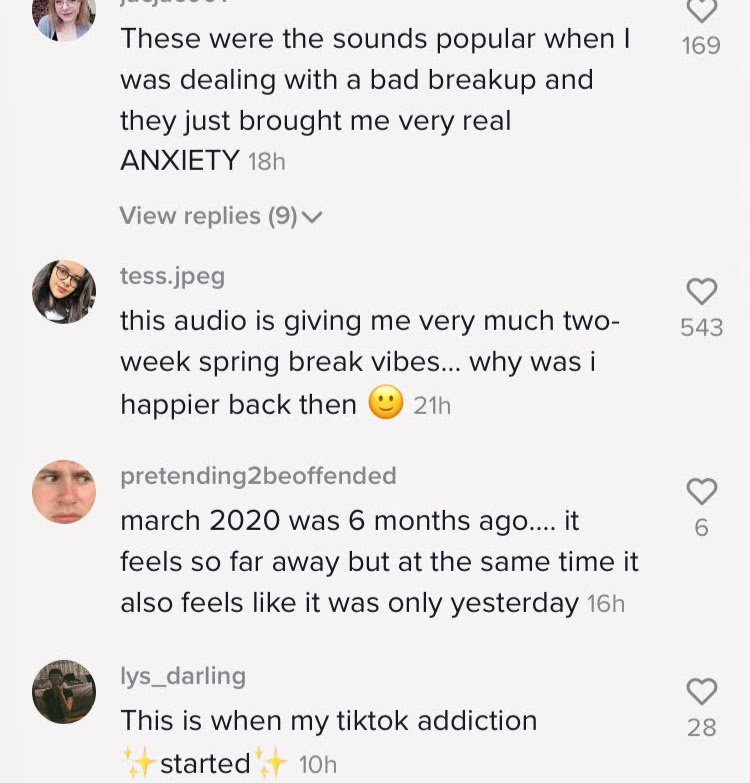This screenshot has height=783, width=750.
Task: Like the bad breakup ANXIETY comment
Action: point(702,11)
